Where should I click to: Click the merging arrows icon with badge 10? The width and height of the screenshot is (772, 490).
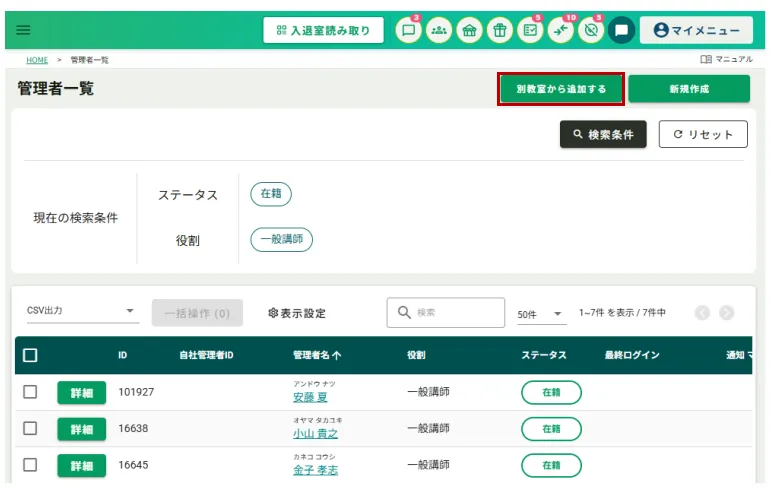560,30
